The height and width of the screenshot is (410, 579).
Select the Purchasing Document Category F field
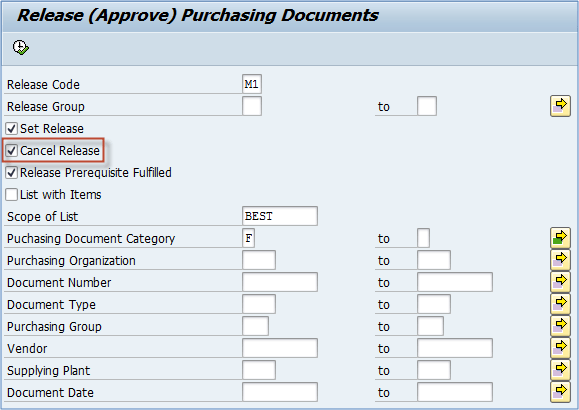pos(248,238)
